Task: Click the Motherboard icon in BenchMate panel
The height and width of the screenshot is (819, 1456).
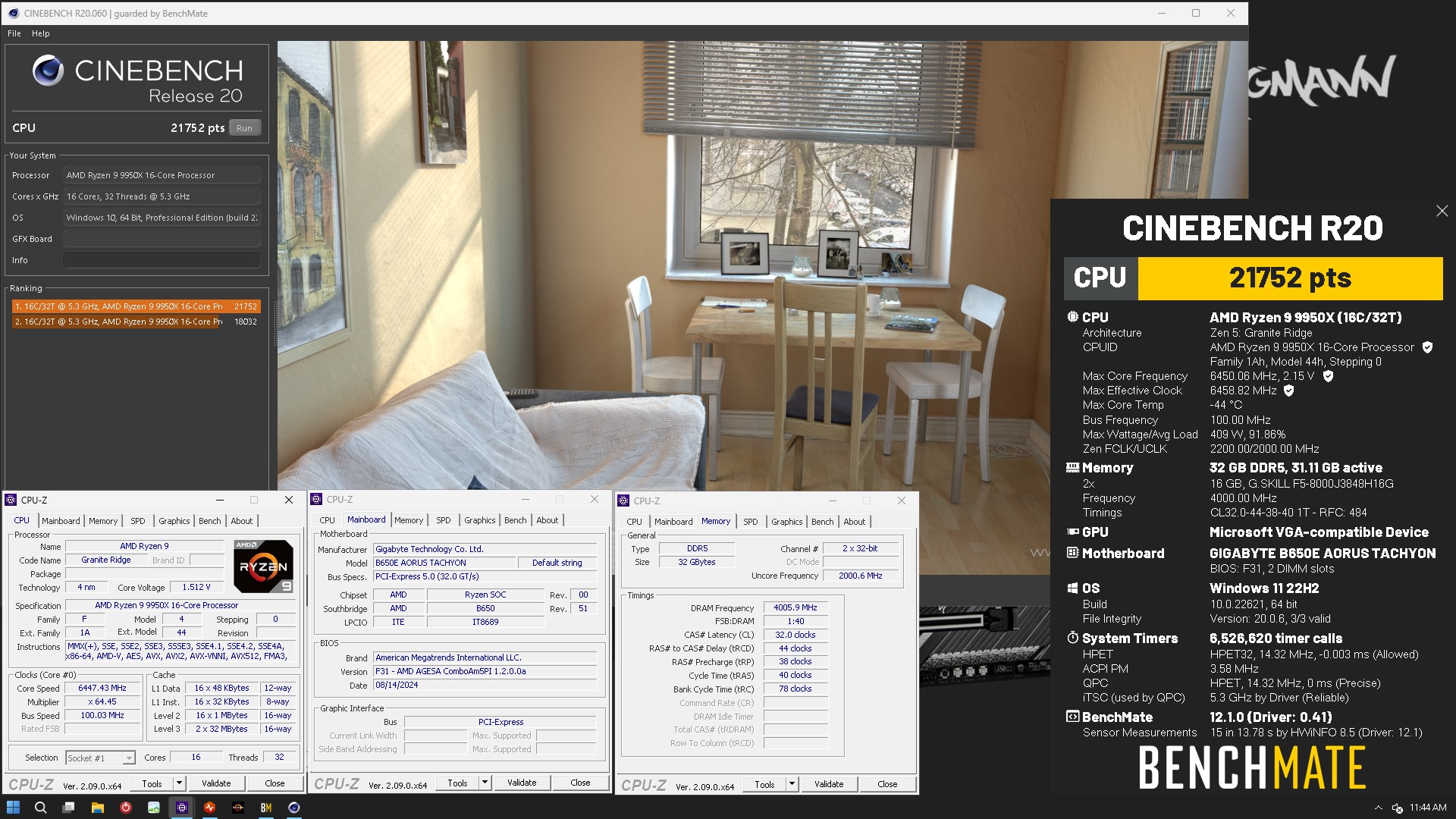Action: tap(1072, 553)
